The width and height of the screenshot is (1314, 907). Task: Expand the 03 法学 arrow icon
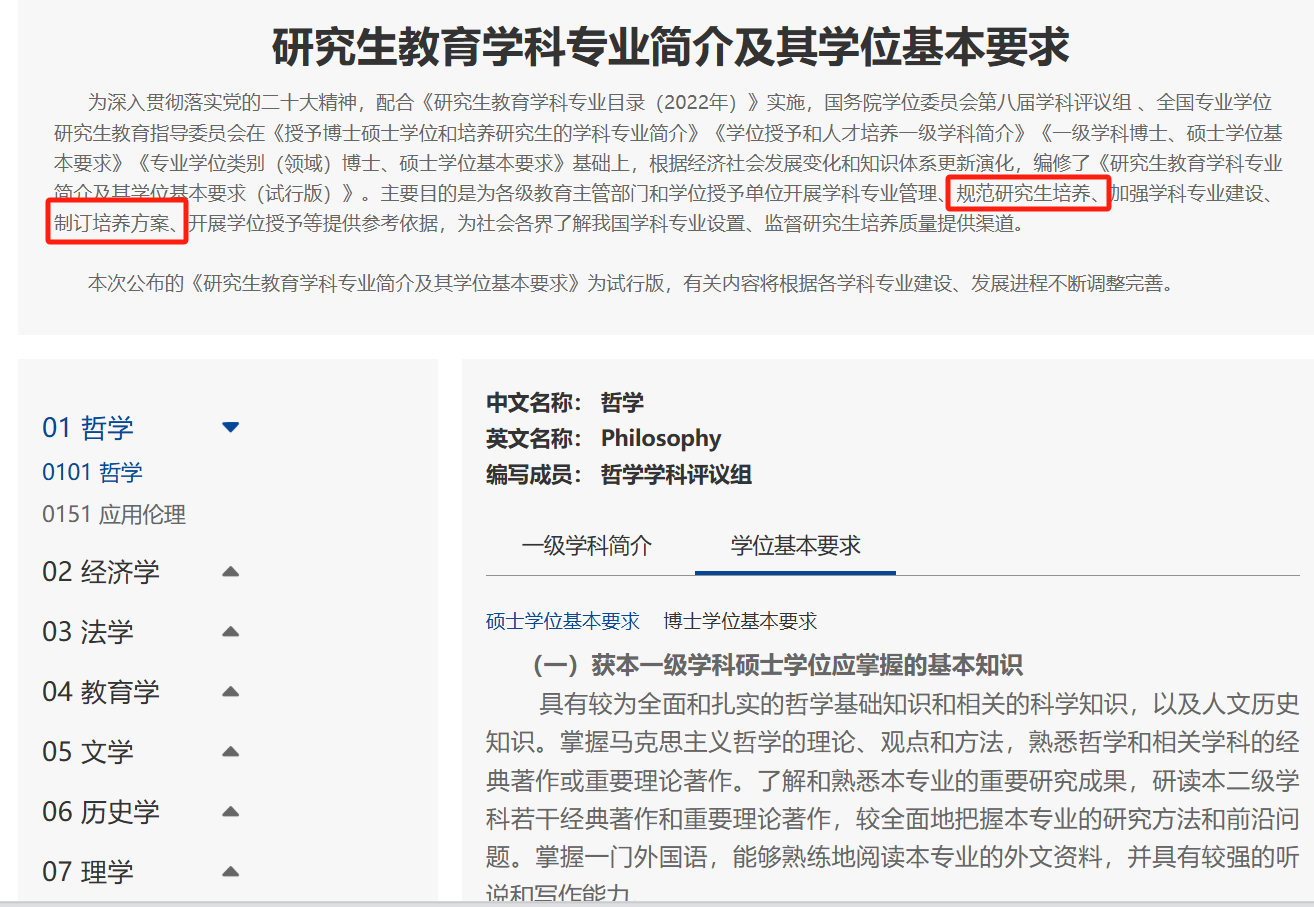[x=231, y=632]
